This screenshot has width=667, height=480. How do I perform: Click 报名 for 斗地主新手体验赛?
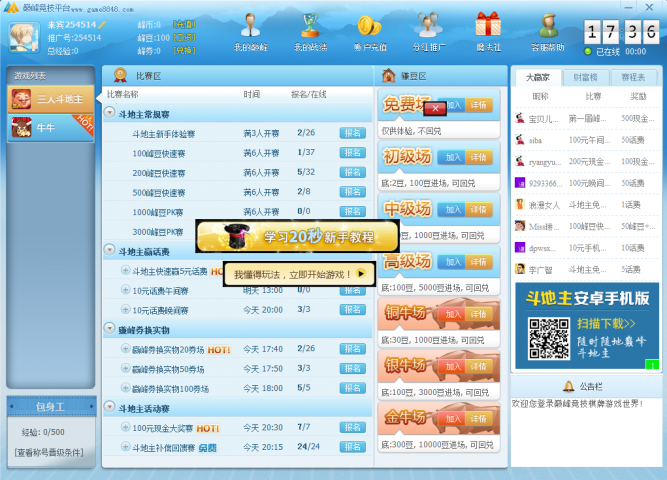353,133
